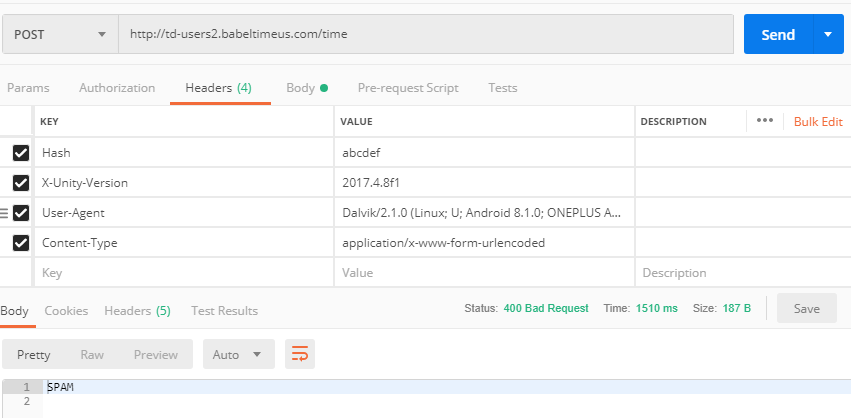This screenshot has width=851, height=418.
Task: Open the three-dots column options menu
Action: 765,121
